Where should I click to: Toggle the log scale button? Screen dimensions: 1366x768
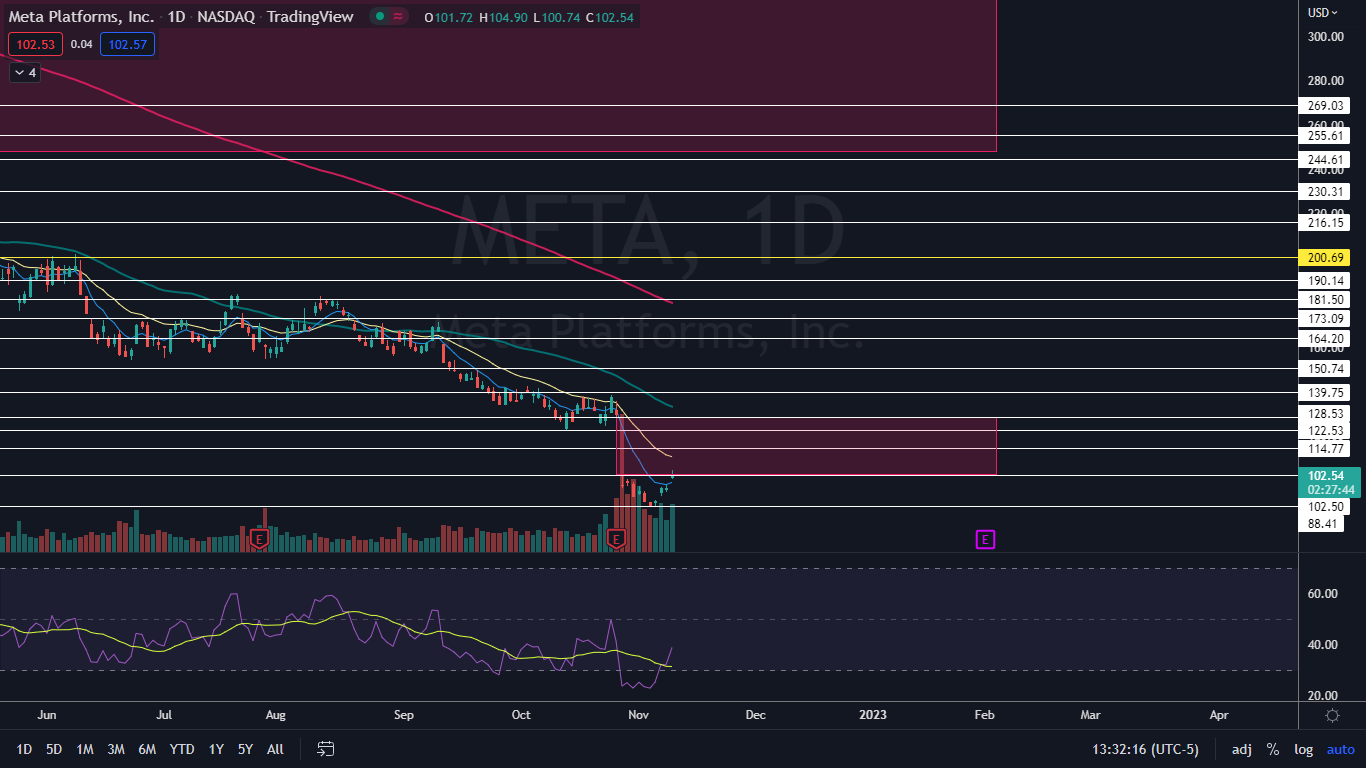(1304, 749)
